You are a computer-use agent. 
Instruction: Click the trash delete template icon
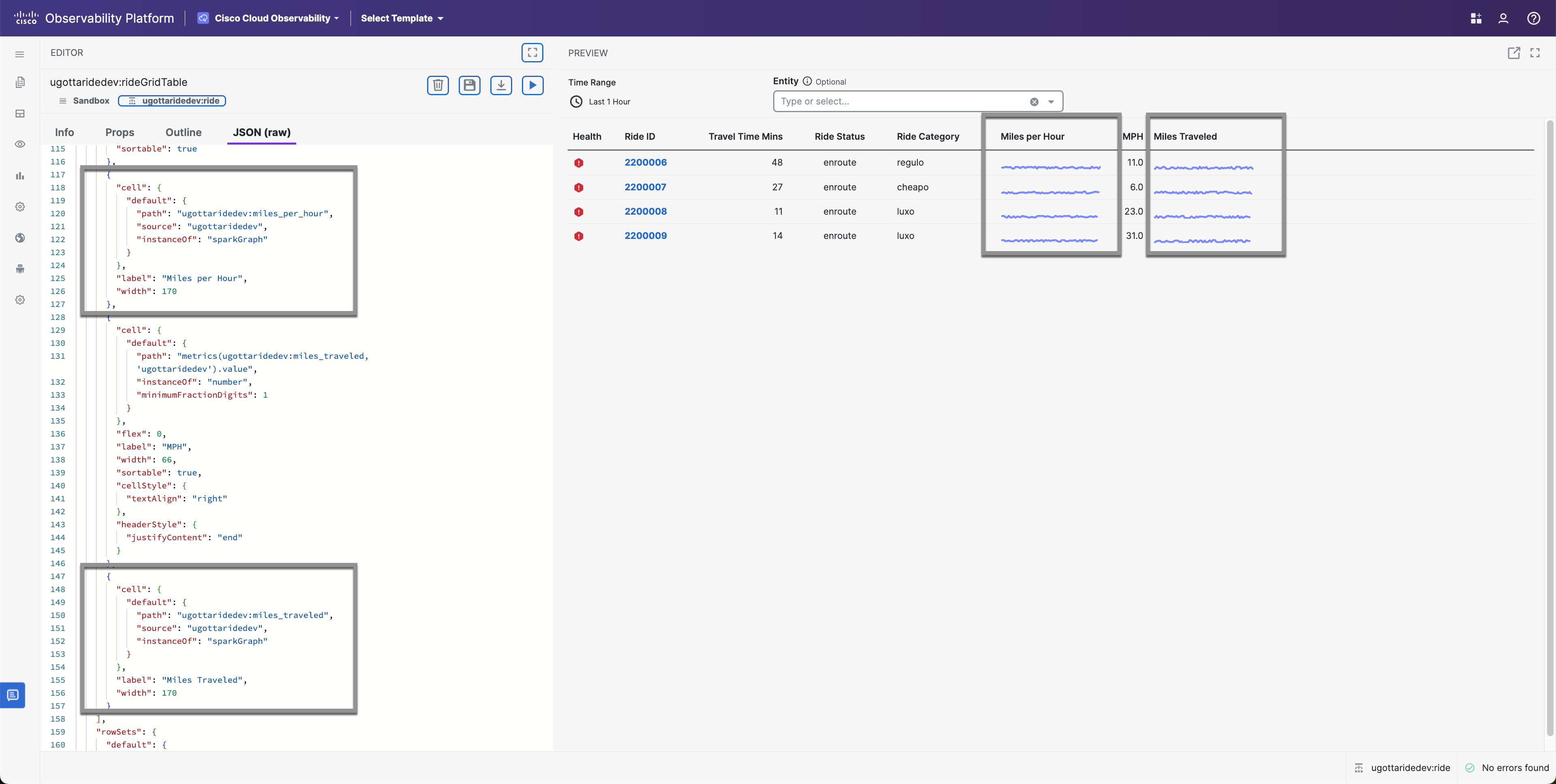click(438, 85)
